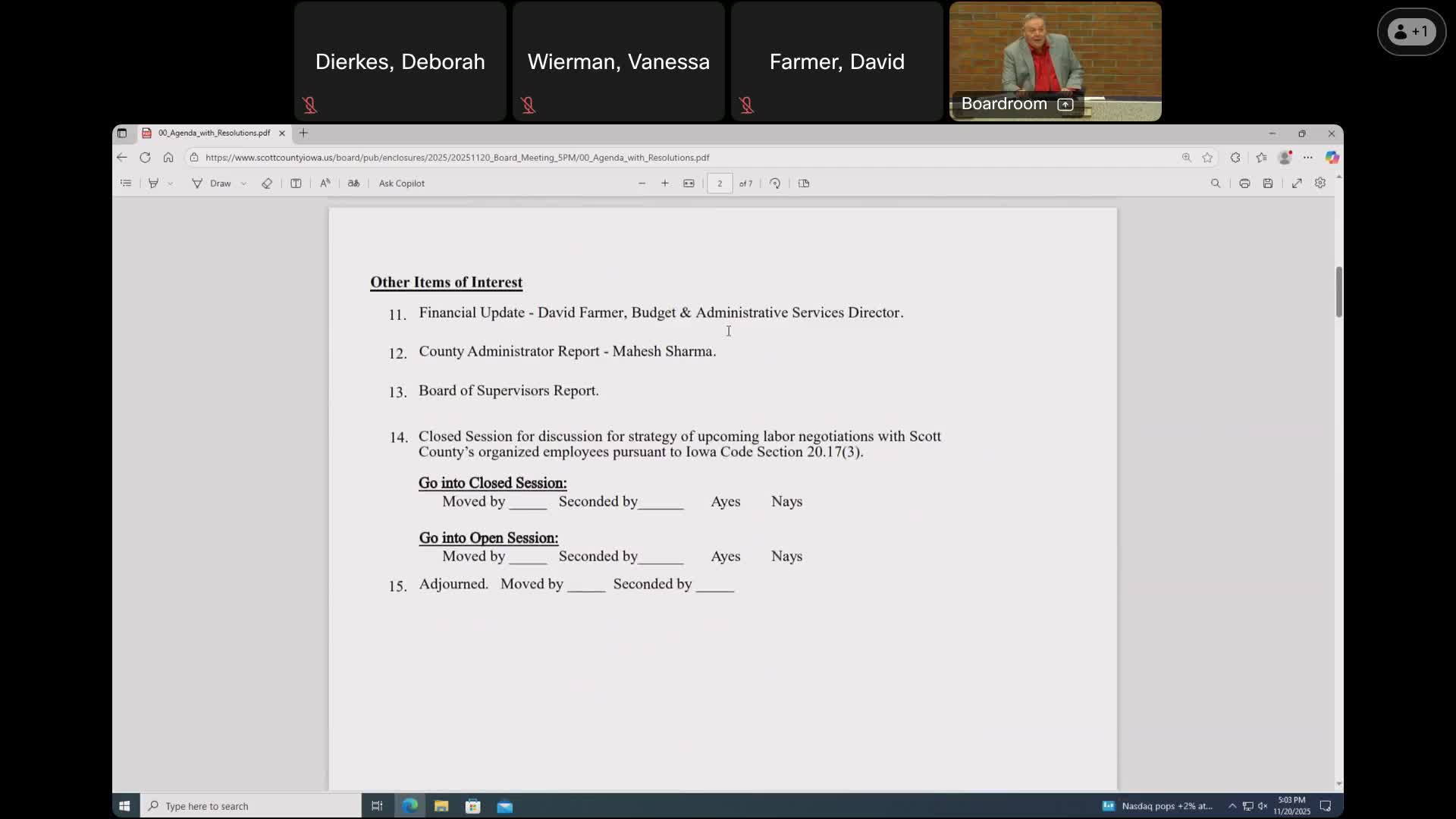Click the Read aloud icon
The image size is (1456, 819).
pos(325,184)
